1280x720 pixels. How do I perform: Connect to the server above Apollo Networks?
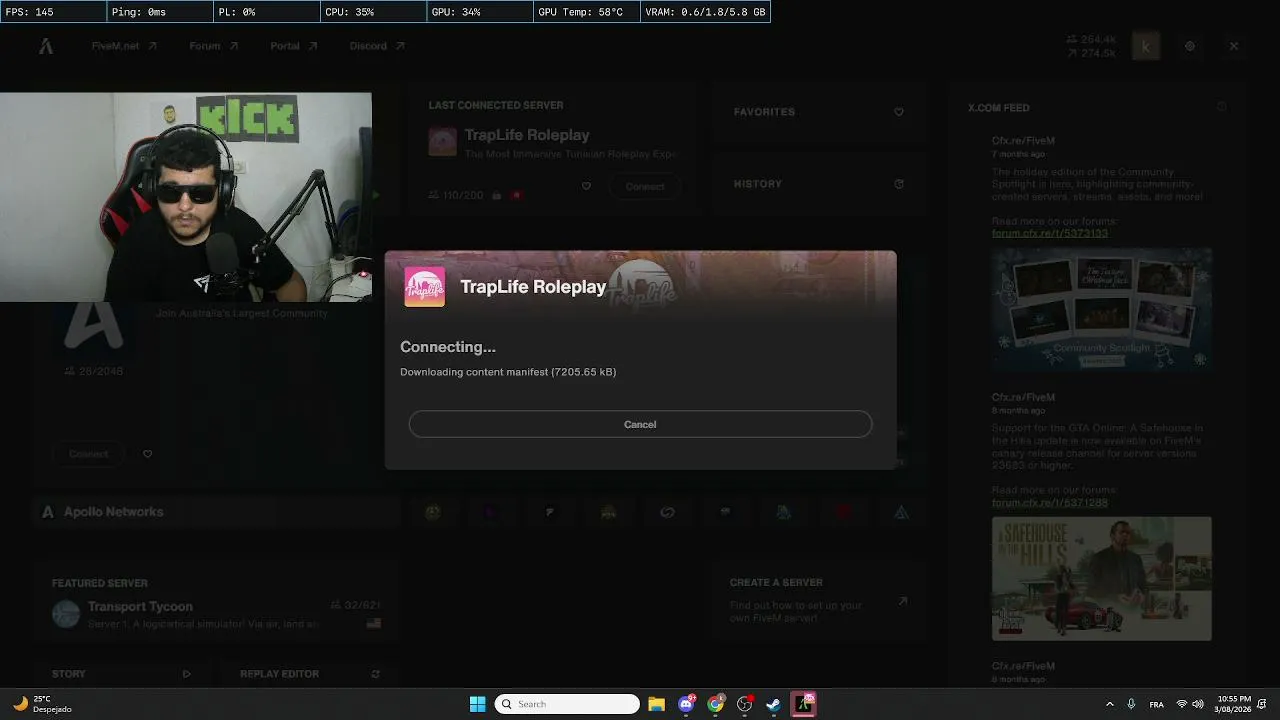pyautogui.click(x=88, y=454)
